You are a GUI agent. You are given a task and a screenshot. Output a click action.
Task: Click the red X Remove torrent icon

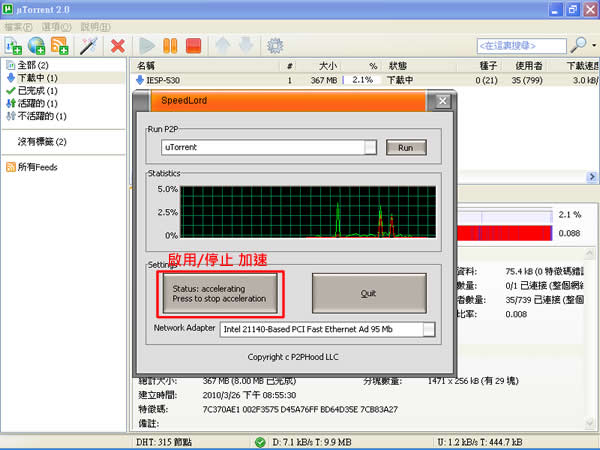click(x=118, y=46)
